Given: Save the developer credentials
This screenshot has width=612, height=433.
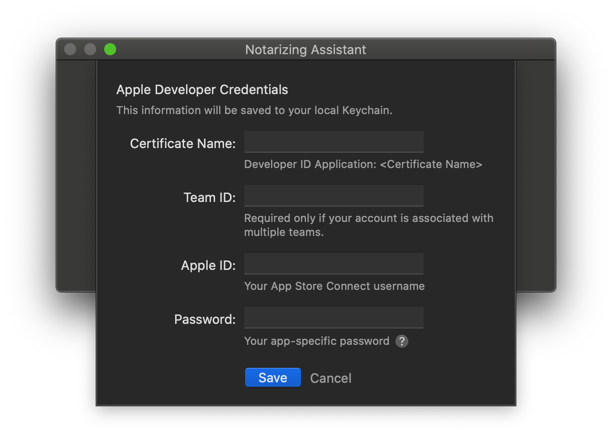Looking at the screenshot, I should click(x=273, y=378).
